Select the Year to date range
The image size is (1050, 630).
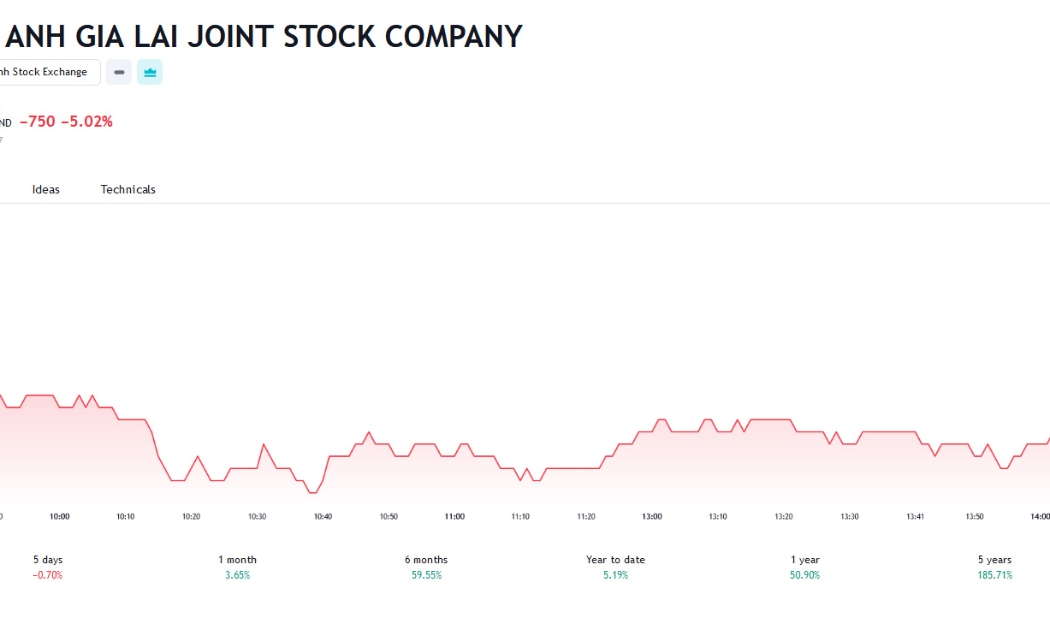615,567
